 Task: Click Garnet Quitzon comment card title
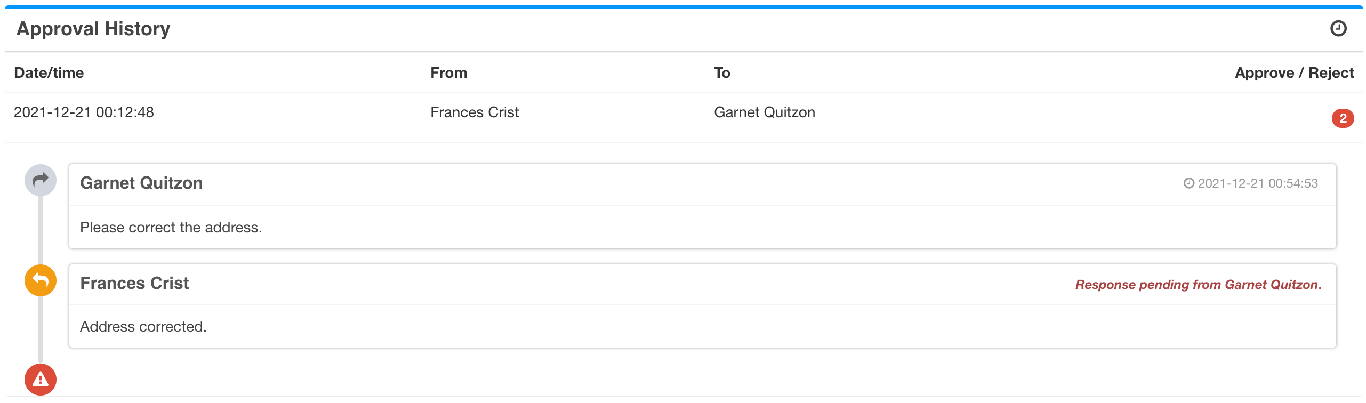tap(141, 183)
